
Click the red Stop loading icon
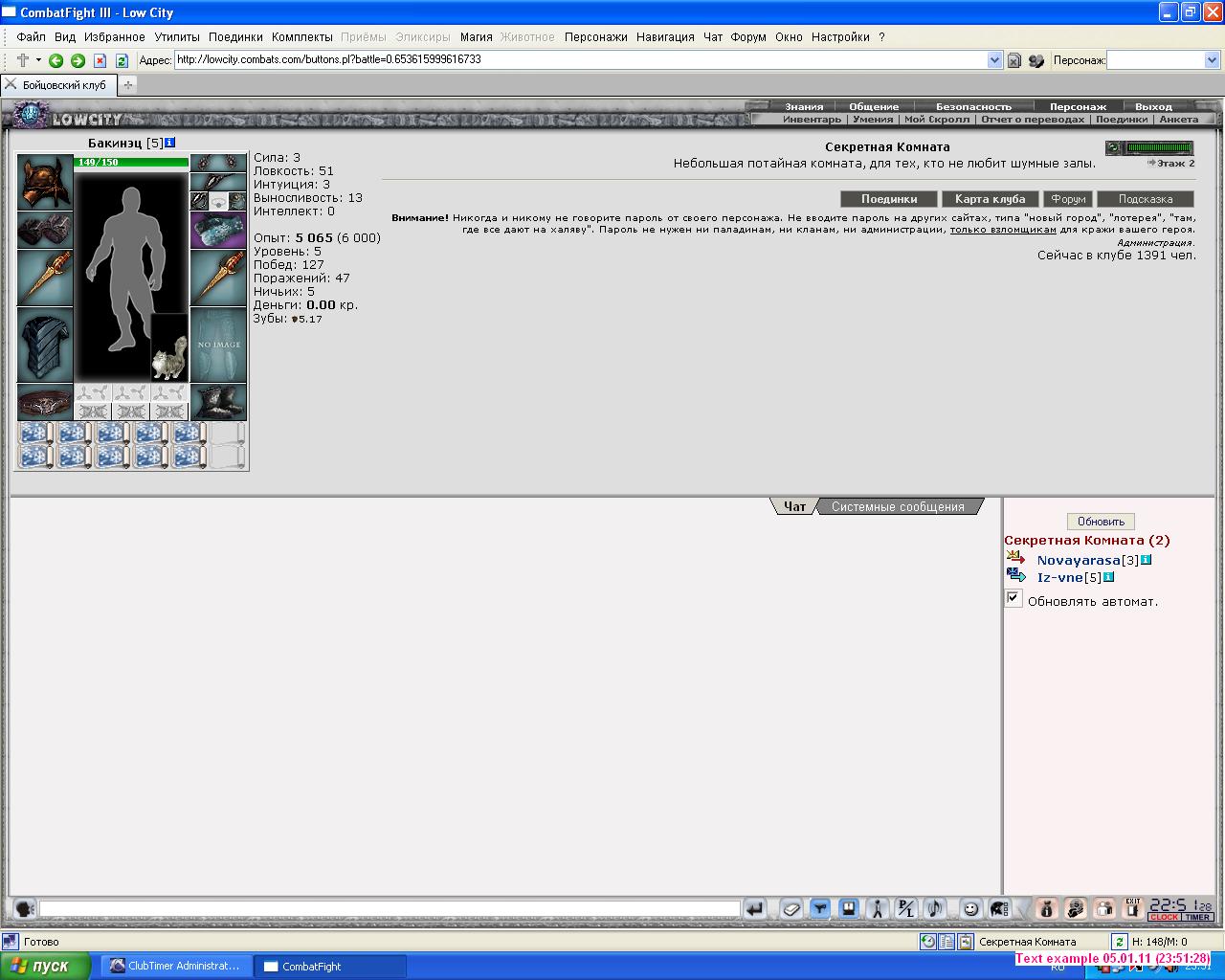100,60
